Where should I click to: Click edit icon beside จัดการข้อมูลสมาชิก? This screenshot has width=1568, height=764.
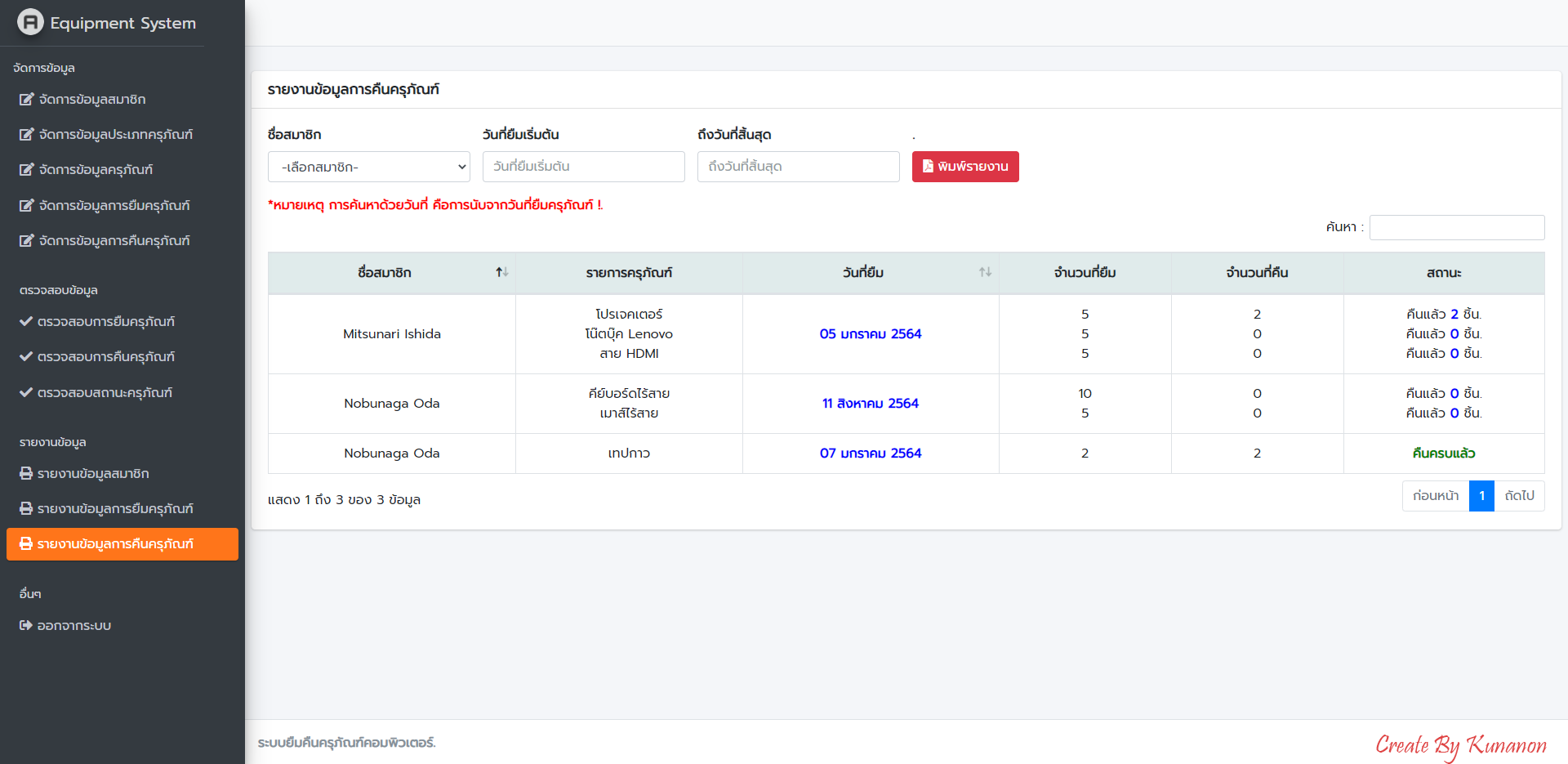click(27, 100)
